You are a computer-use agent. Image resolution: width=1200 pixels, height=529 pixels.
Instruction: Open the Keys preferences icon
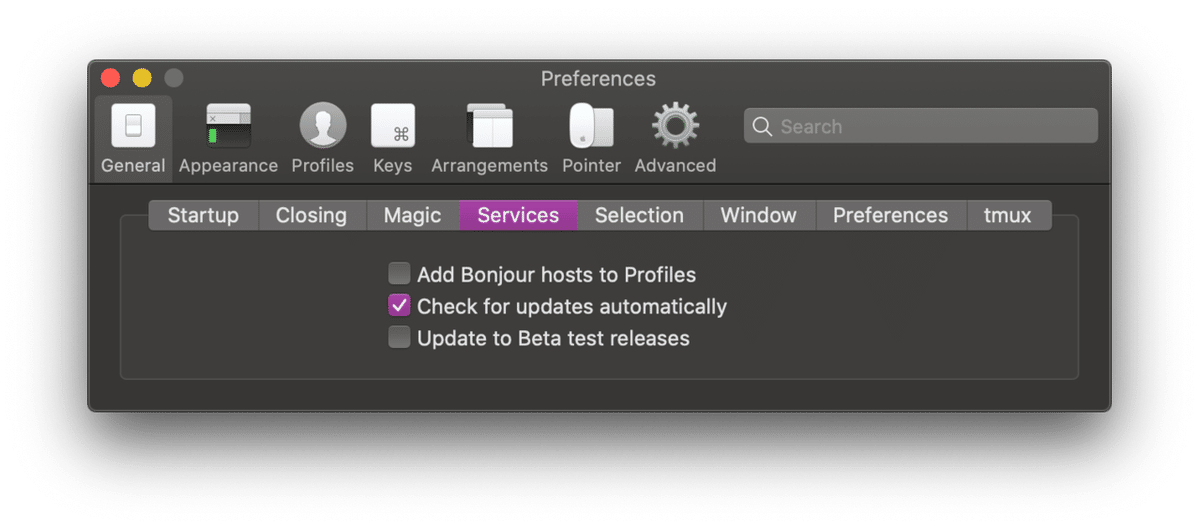click(x=393, y=127)
